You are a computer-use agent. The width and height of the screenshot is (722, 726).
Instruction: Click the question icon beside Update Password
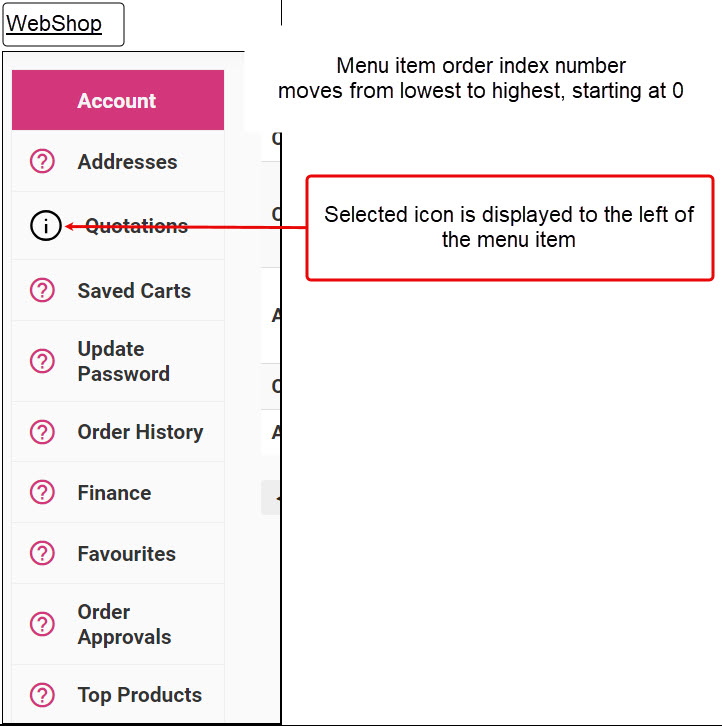42,361
